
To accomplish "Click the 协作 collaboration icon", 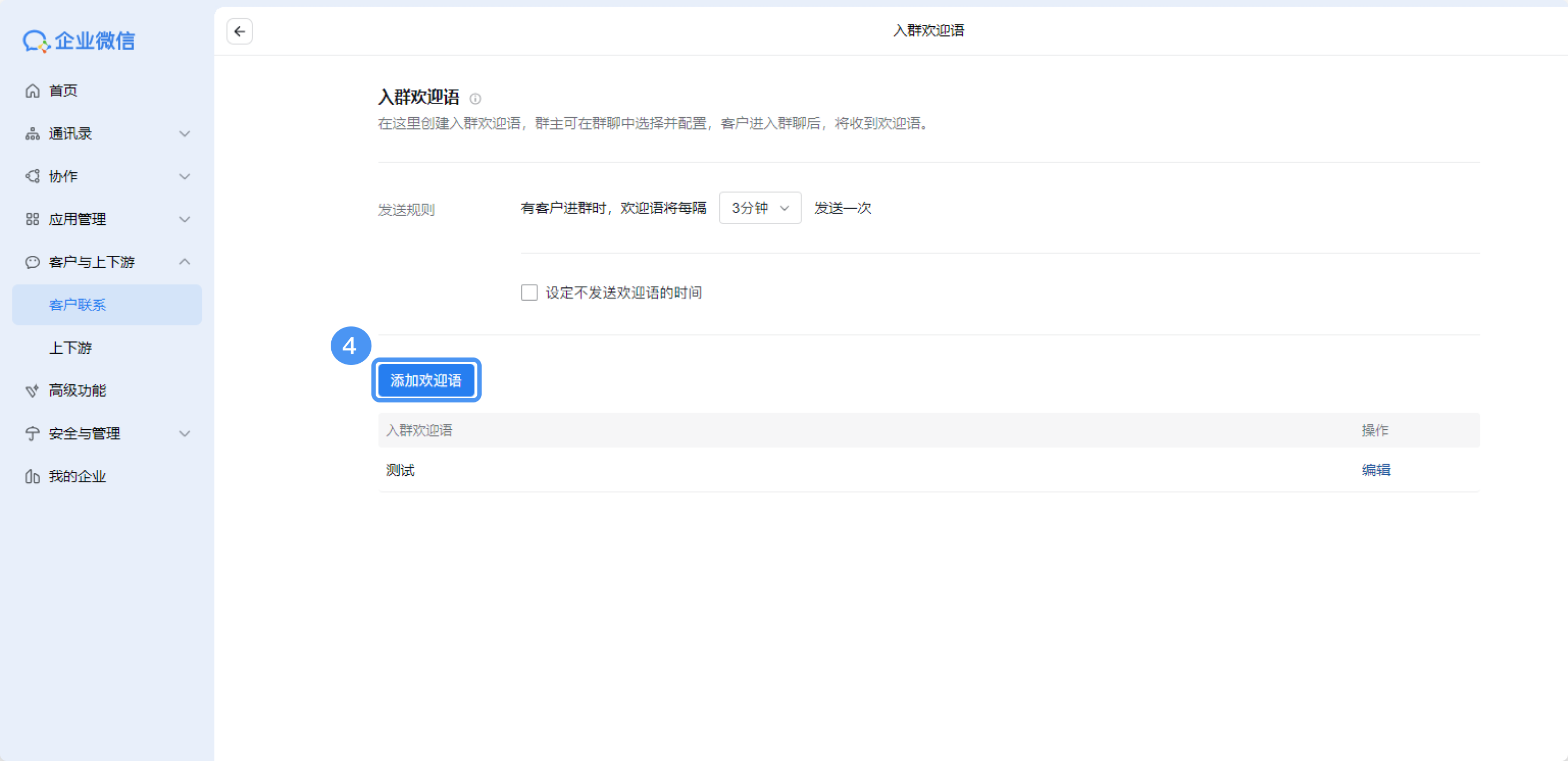I will click(x=32, y=177).
